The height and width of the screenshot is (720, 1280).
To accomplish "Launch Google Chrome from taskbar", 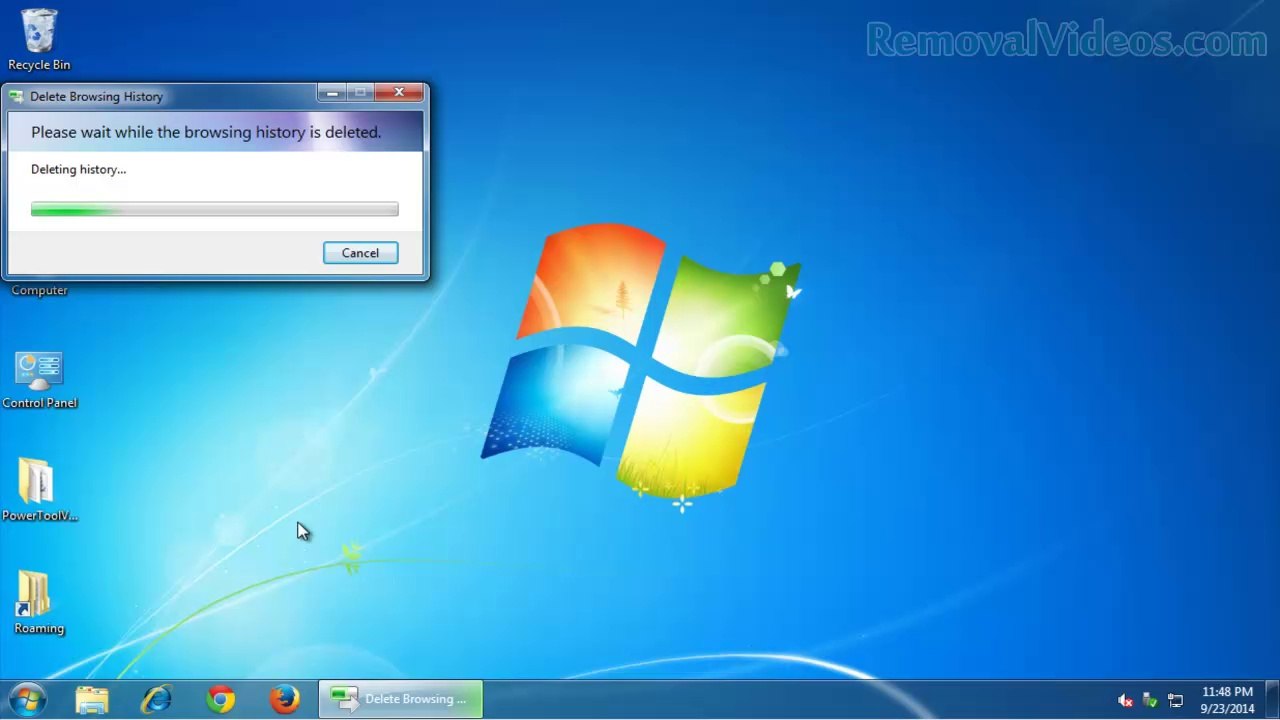I will (221, 699).
